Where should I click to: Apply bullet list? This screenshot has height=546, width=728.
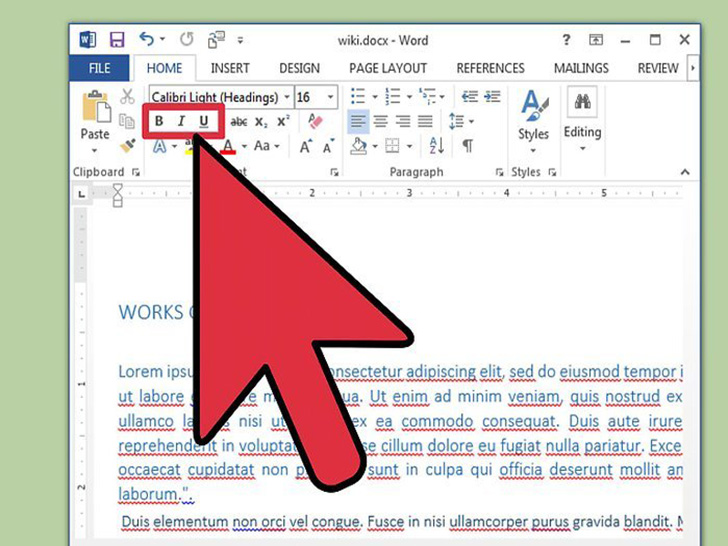(358, 96)
